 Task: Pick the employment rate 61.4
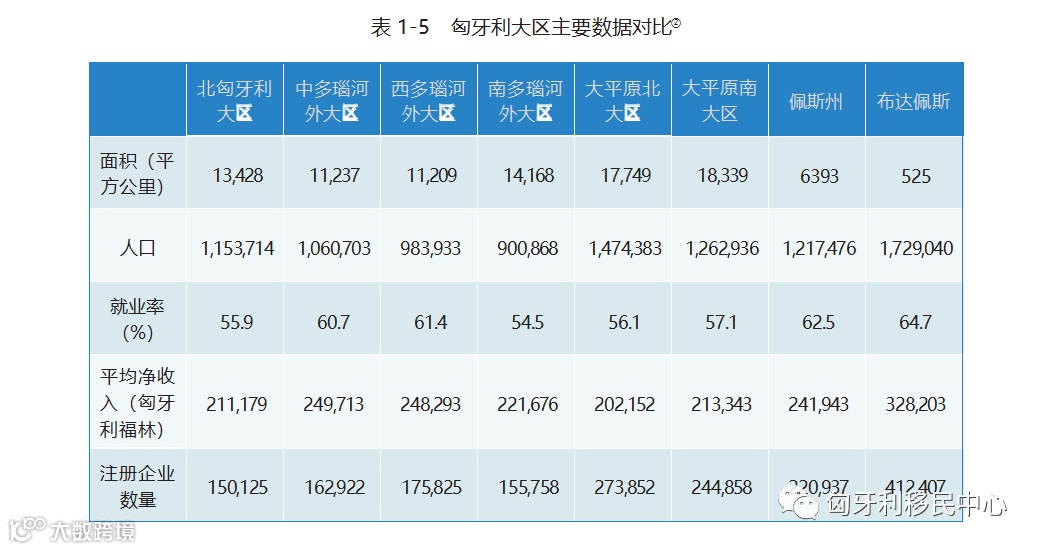pos(430,322)
